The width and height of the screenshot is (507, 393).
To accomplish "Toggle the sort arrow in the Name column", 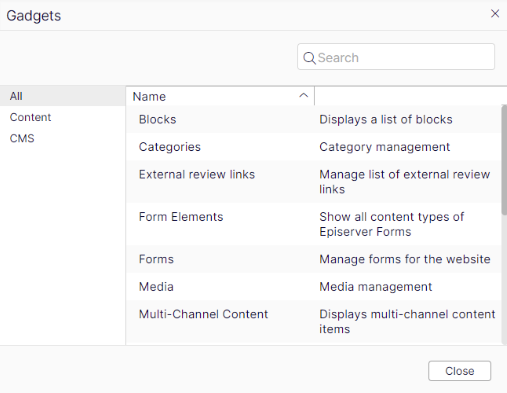I will tap(303, 96).
